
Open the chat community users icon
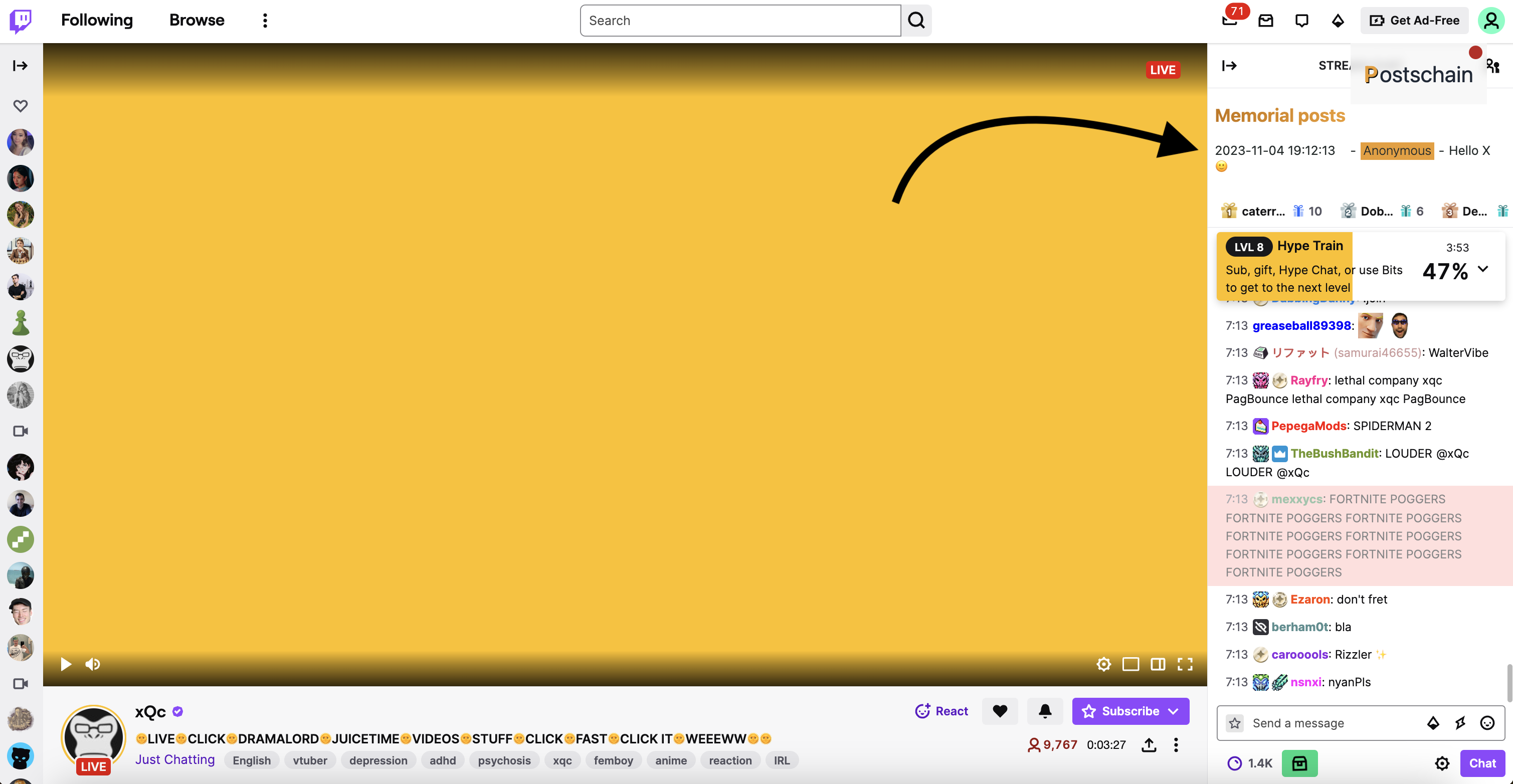tap(1494, 66)
